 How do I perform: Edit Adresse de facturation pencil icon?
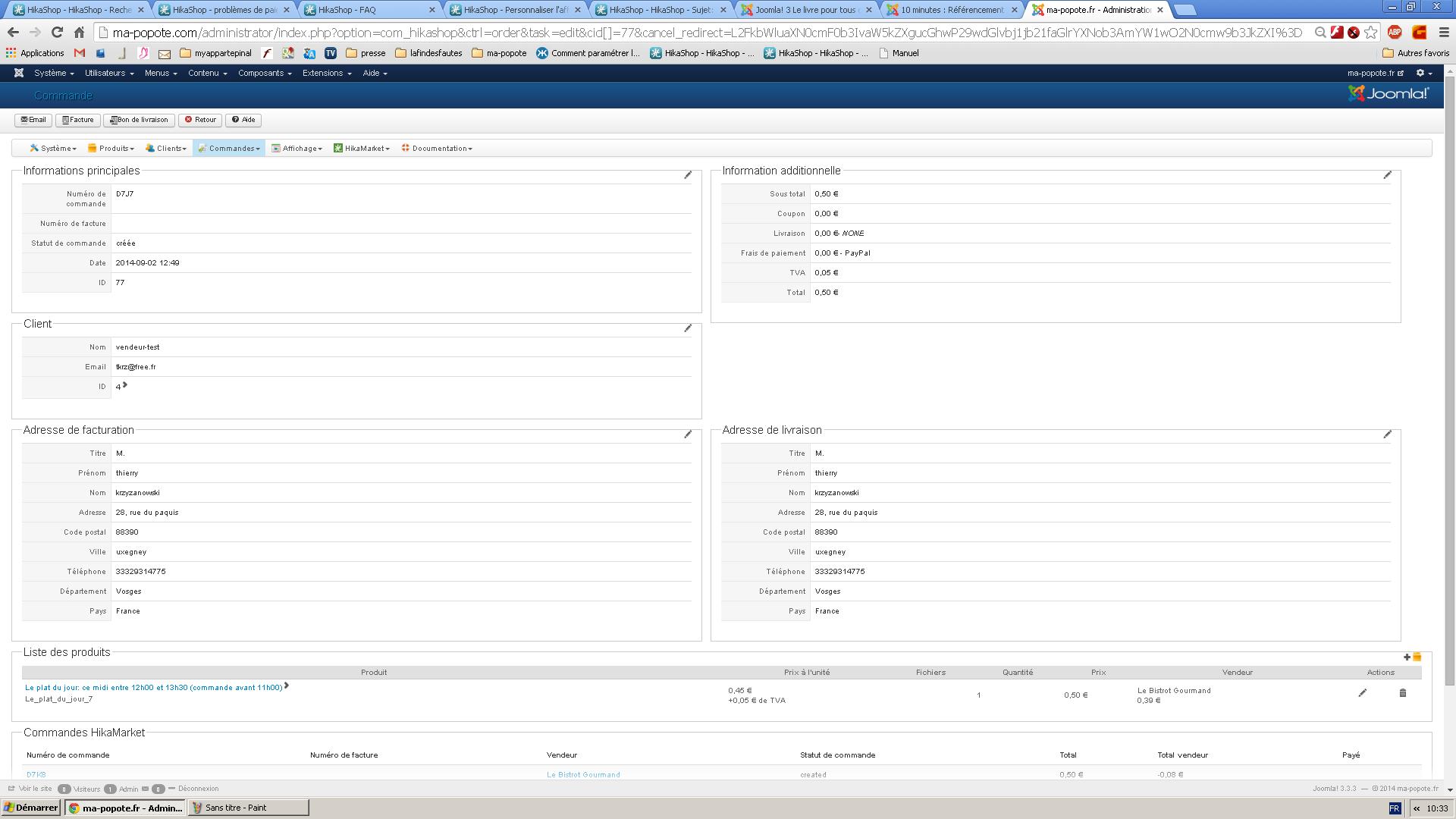(x=688, y=435)
